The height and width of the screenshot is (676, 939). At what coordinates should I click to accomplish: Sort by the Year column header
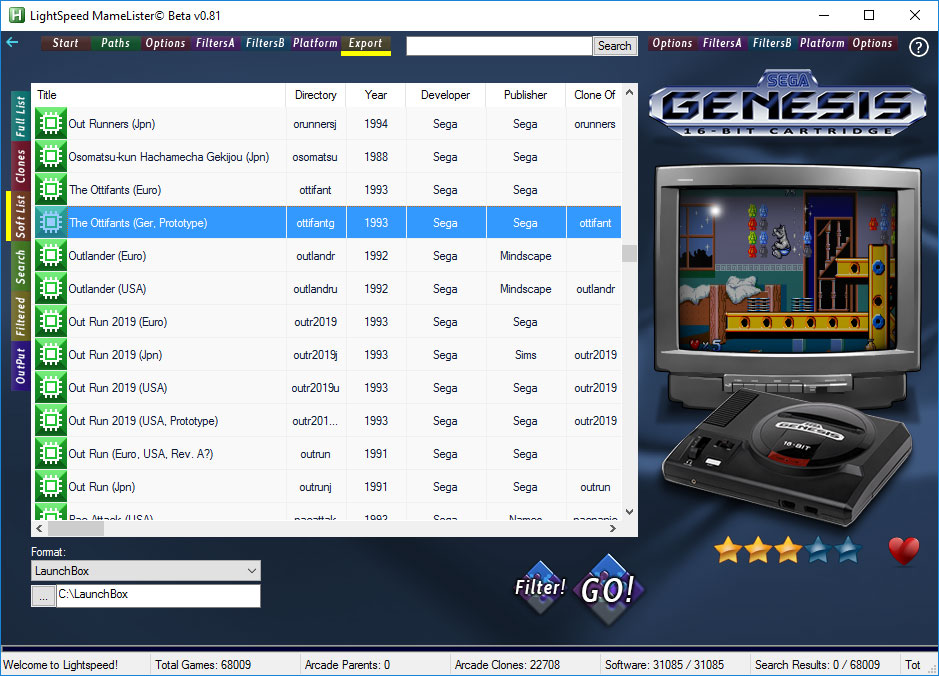(x=376, y=95)
